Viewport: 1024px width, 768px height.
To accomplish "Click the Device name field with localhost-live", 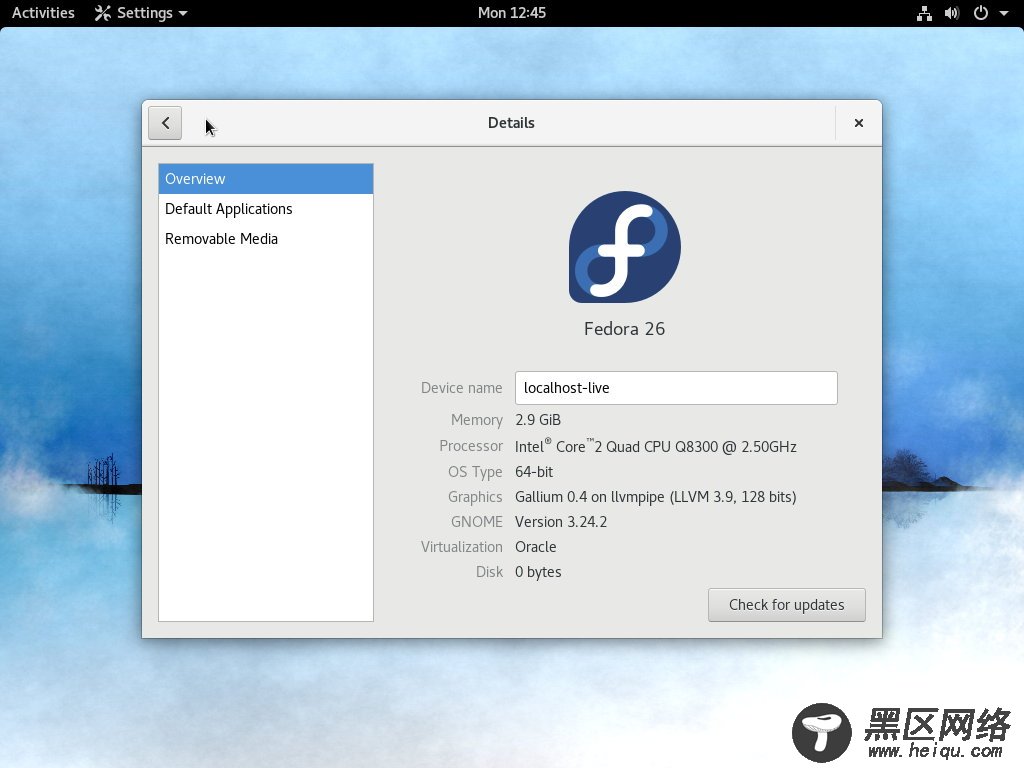I will (676, 388).
